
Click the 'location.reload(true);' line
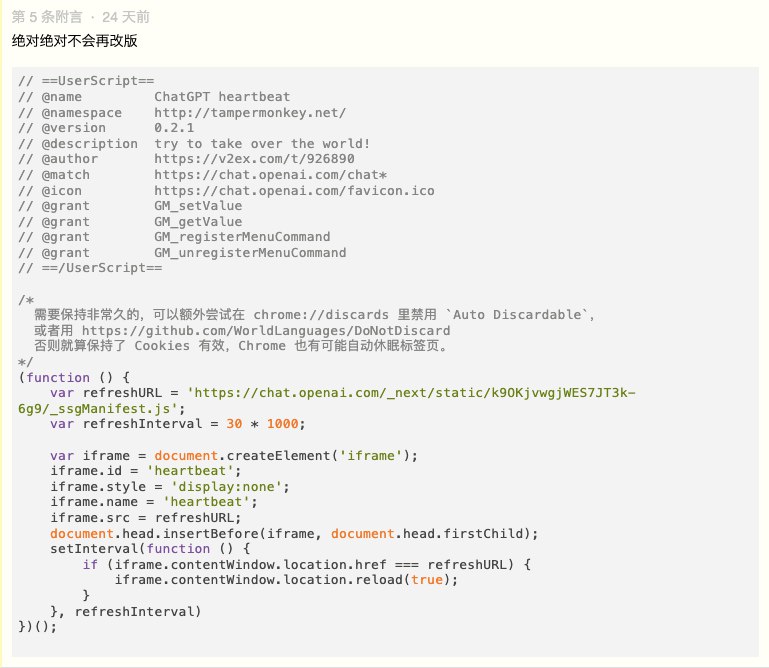(286, 580)
